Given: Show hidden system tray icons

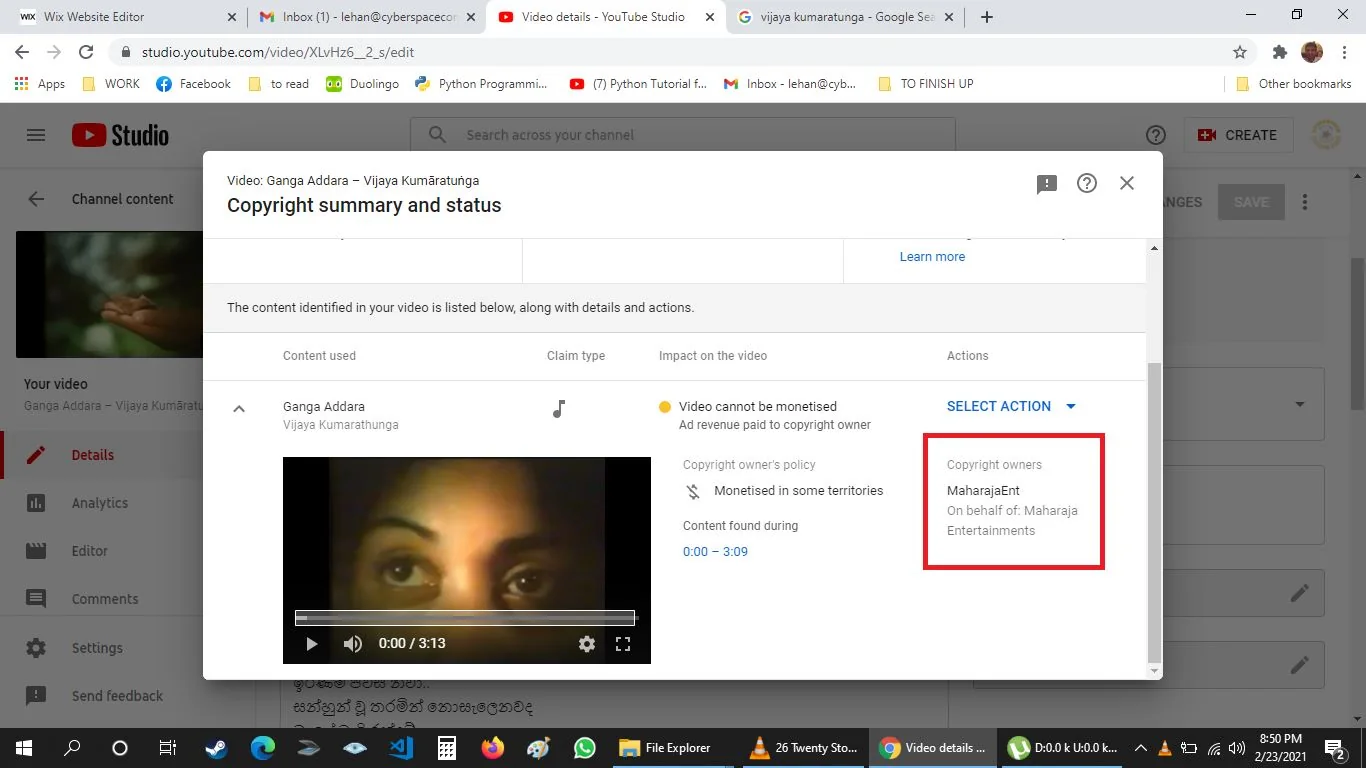Looking at the screenshot, I should (1140, 747).
